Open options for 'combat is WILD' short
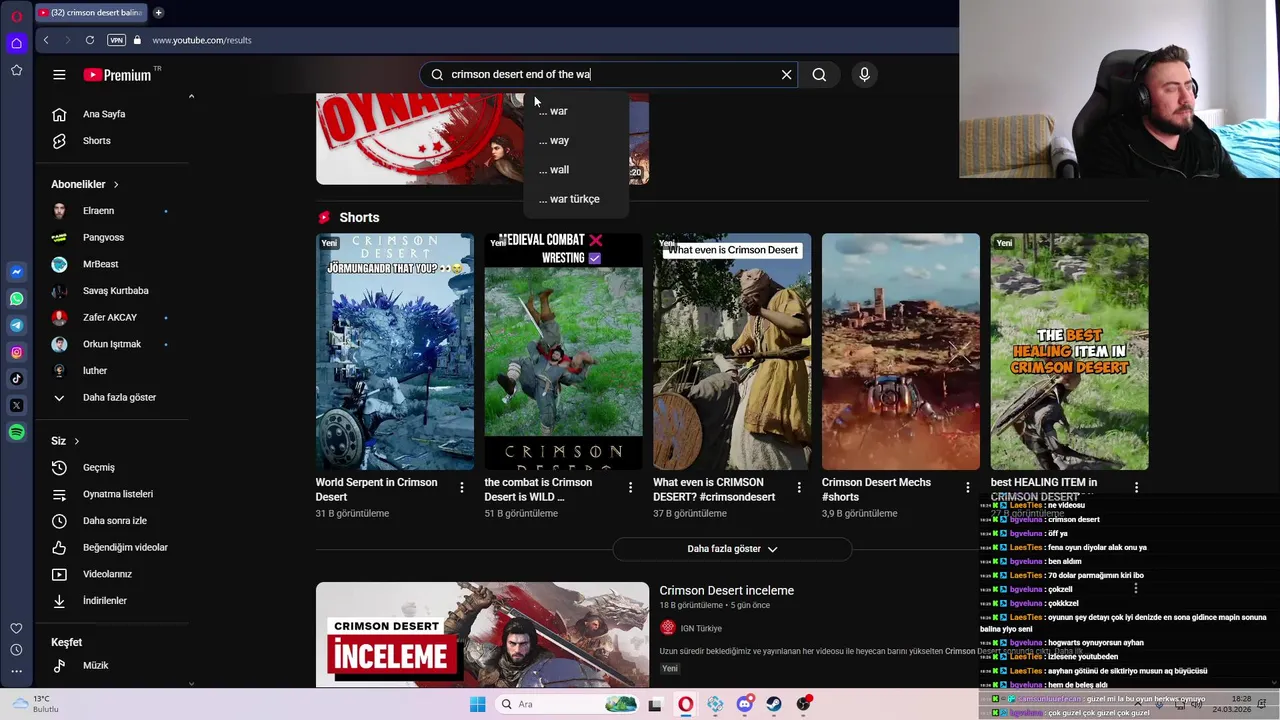The width and height of the screenshot is (1280, 720). click(630, 488)
